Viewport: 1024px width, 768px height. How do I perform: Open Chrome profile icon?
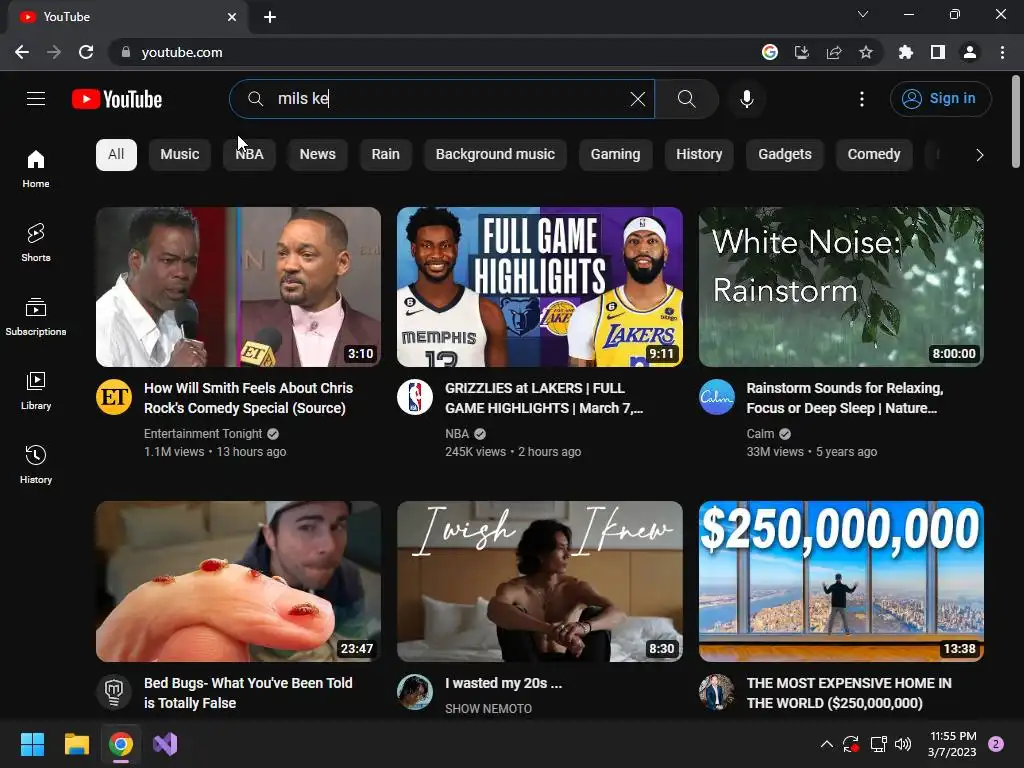[x=970, y=52]
